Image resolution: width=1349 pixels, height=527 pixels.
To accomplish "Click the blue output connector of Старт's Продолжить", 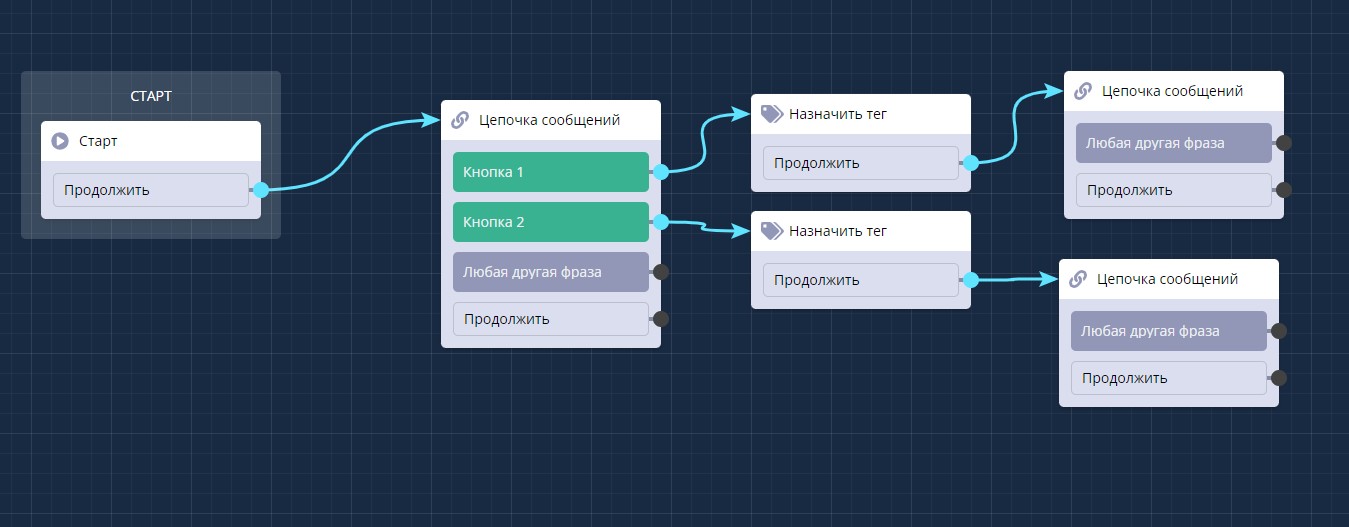I will [260, 190].
